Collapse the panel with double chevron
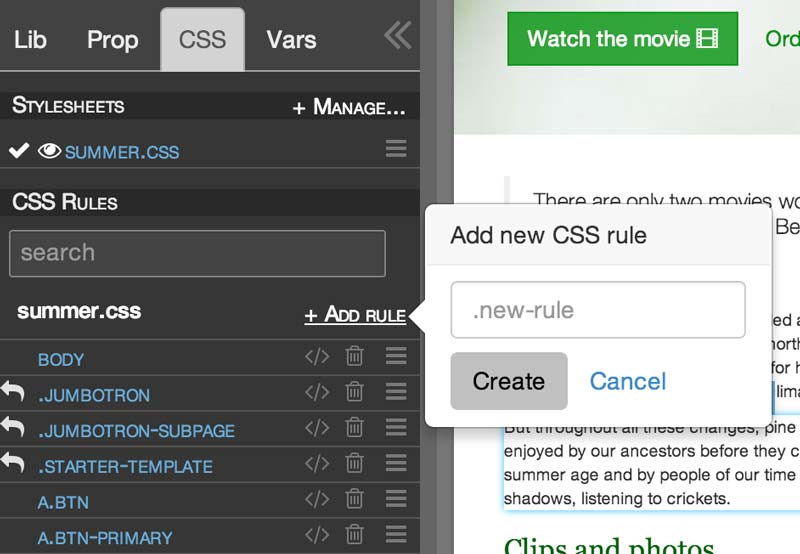This screenshot has width=800, height=554. coord(397,35)
